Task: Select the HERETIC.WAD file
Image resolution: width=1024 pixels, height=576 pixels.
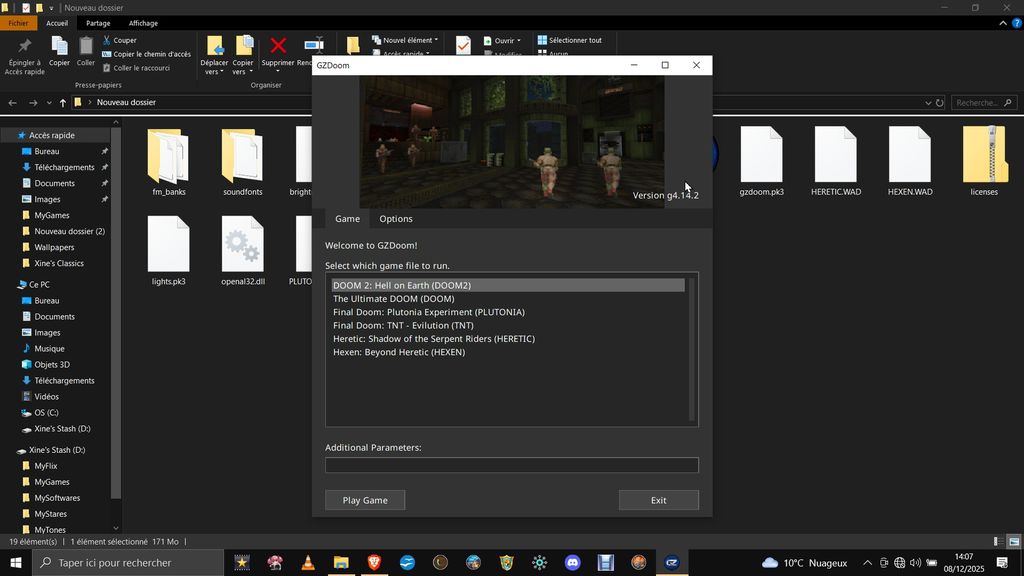Action: point(836,162)
